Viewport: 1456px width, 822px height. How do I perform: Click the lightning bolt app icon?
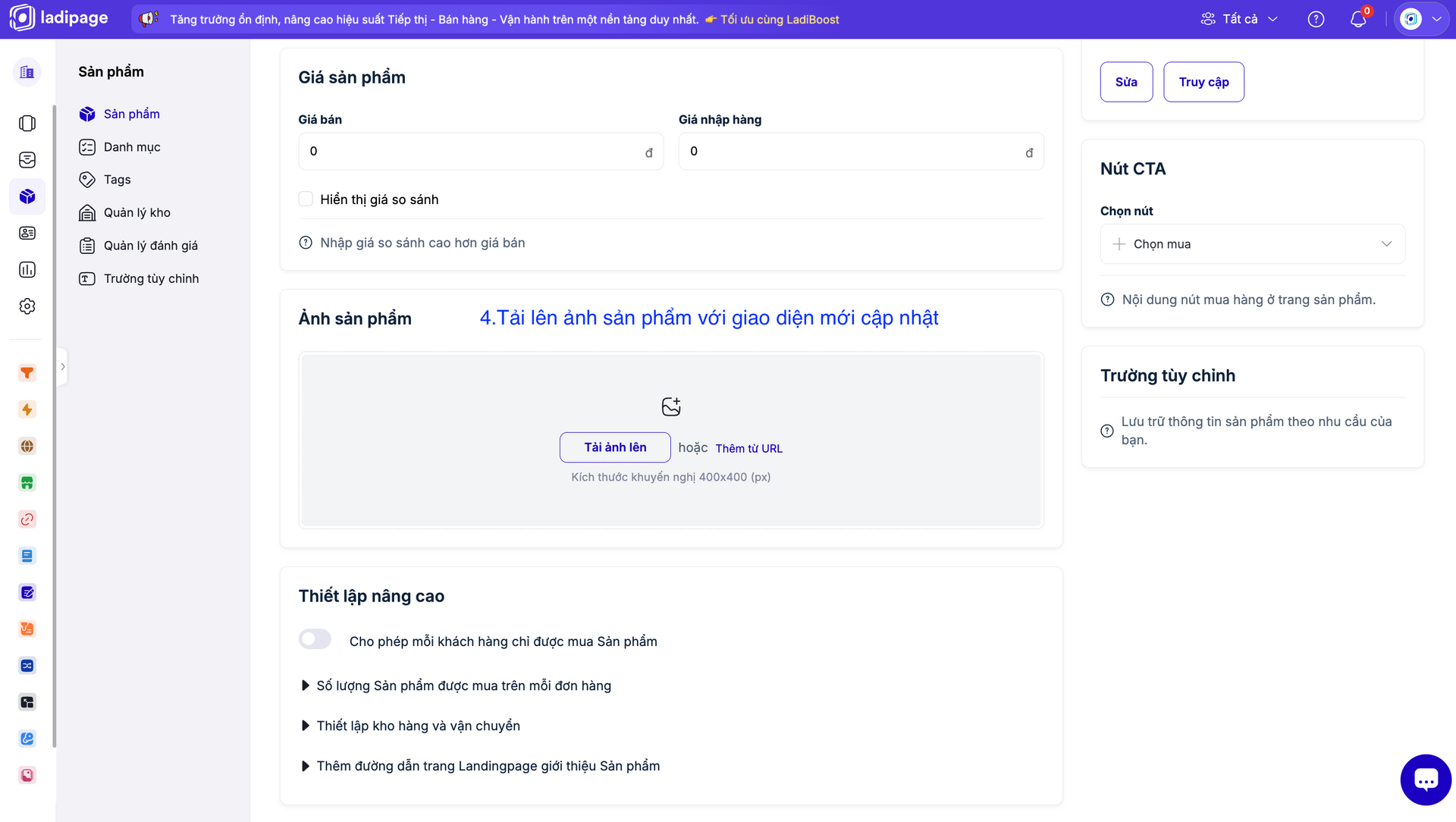(27, 409)
